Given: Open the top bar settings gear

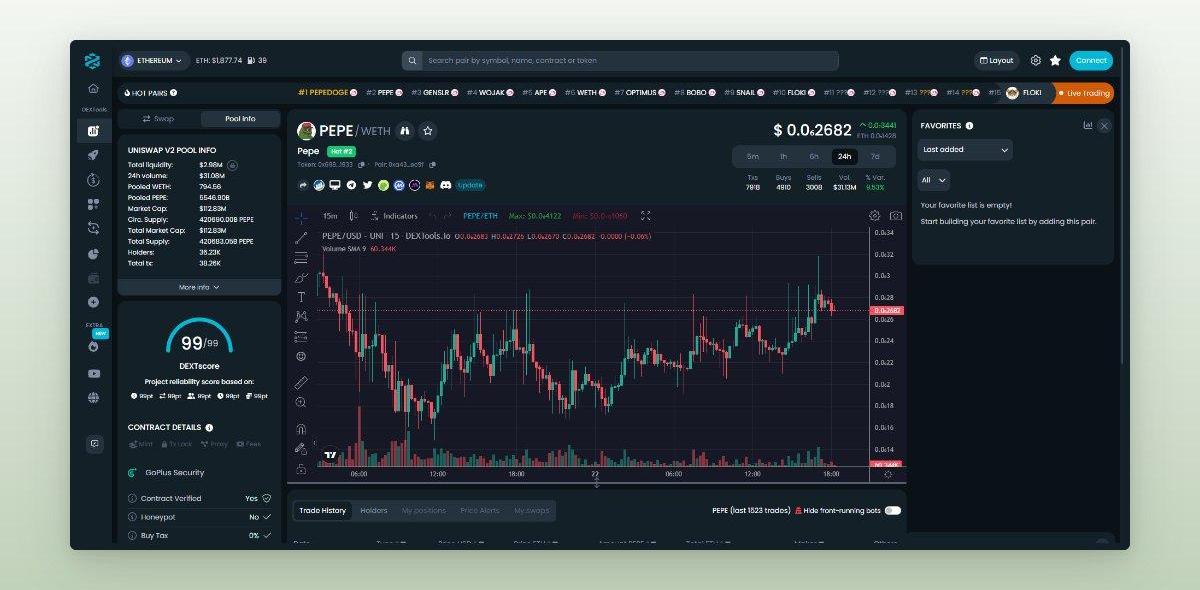Looking at the screenshot, I should click(1035, 61).
